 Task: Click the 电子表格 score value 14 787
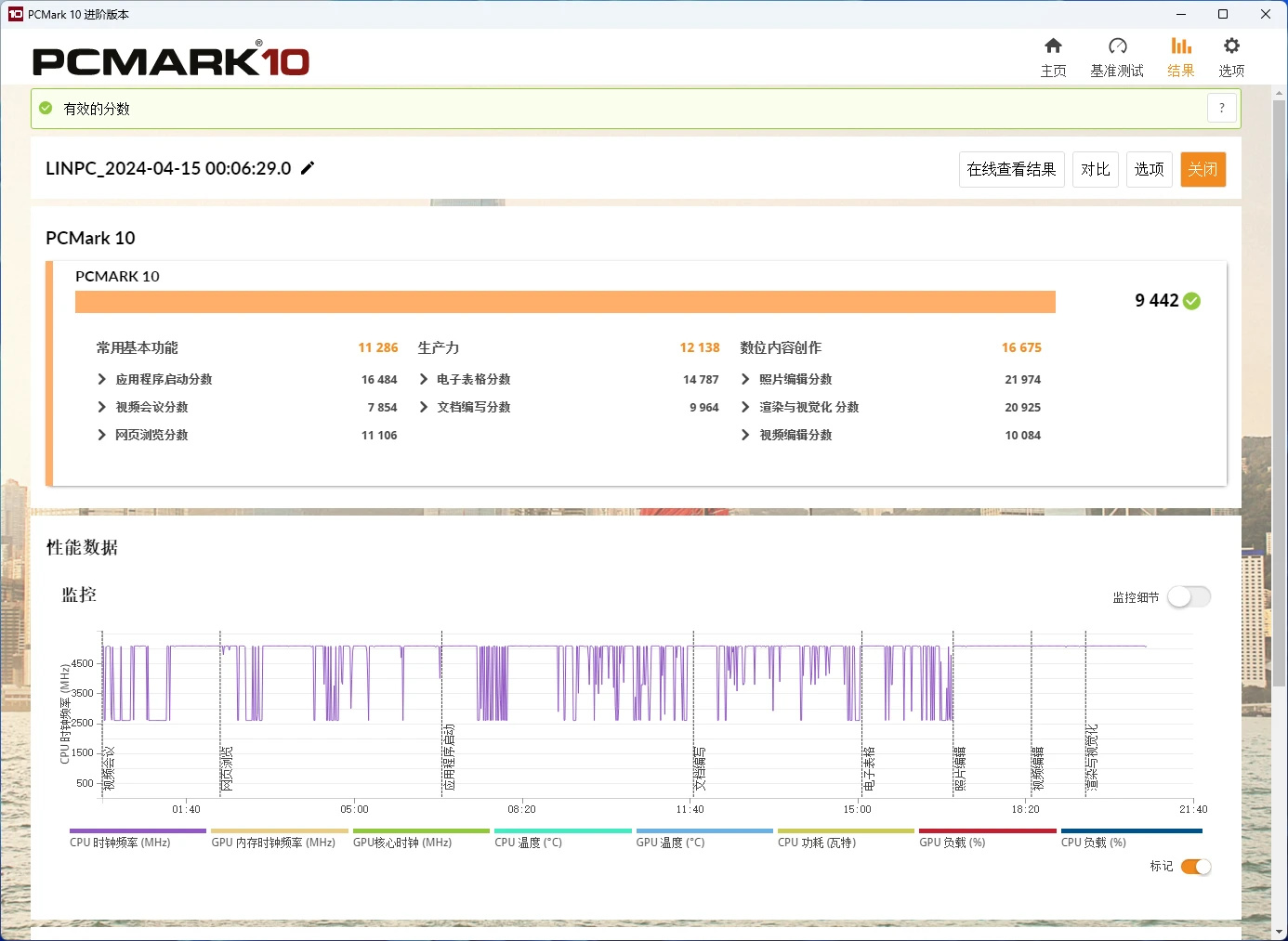pos(701,379)
